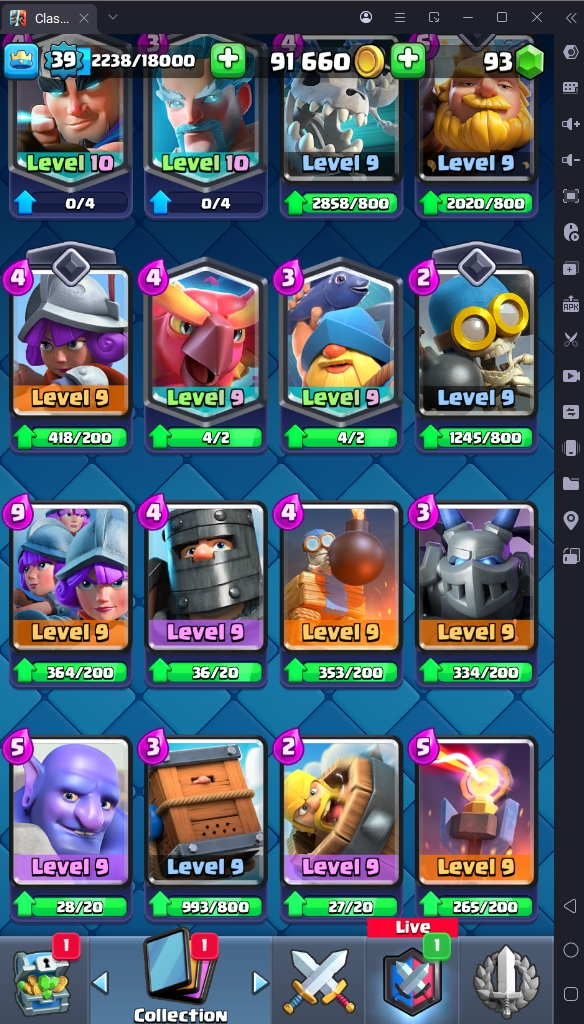Click the green plus beside the gold counter
Image resolution: width=584 pixels, height=1024 pixels.
click(408, 61)
